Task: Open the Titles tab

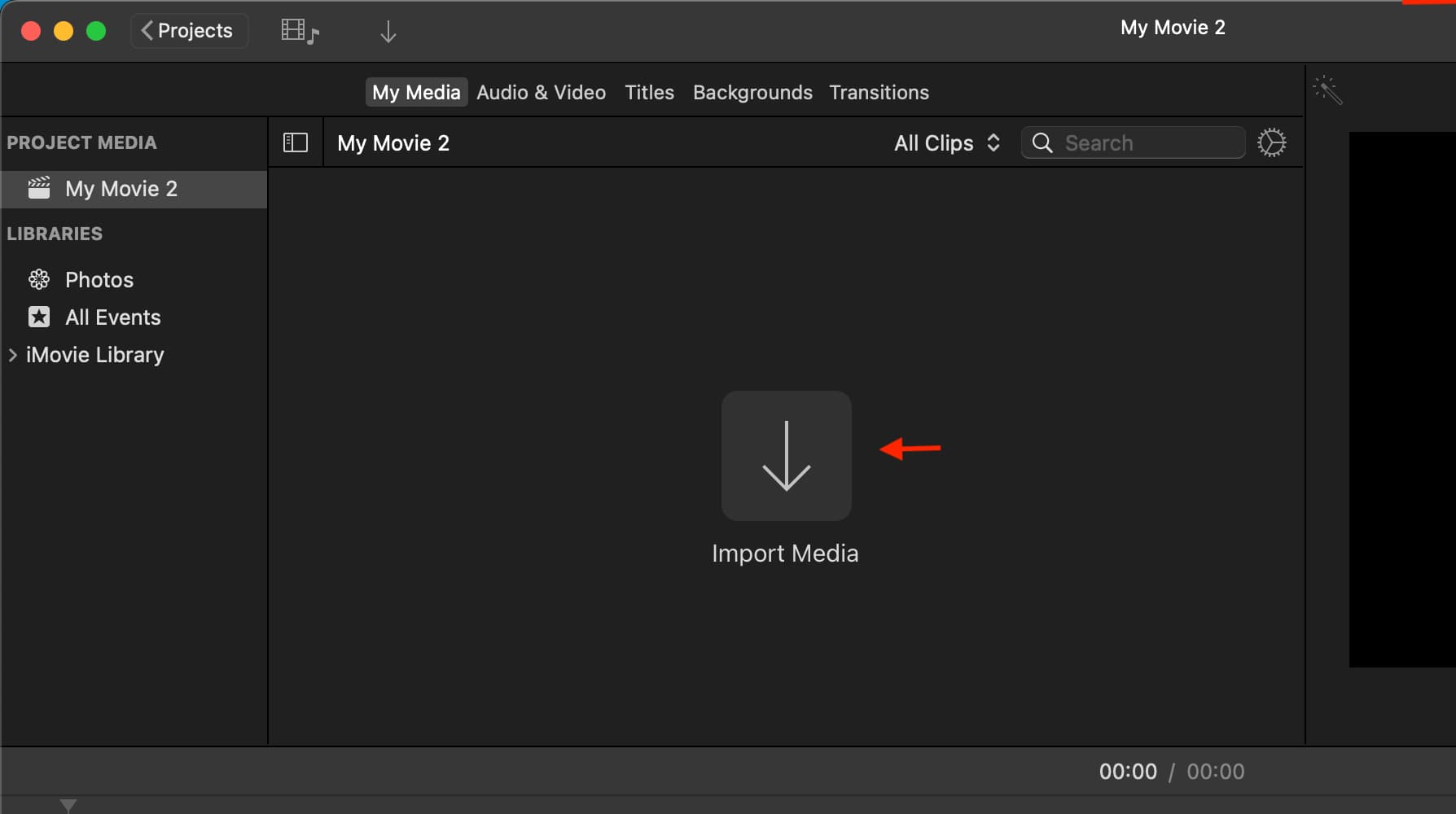Action: [649, 92]
